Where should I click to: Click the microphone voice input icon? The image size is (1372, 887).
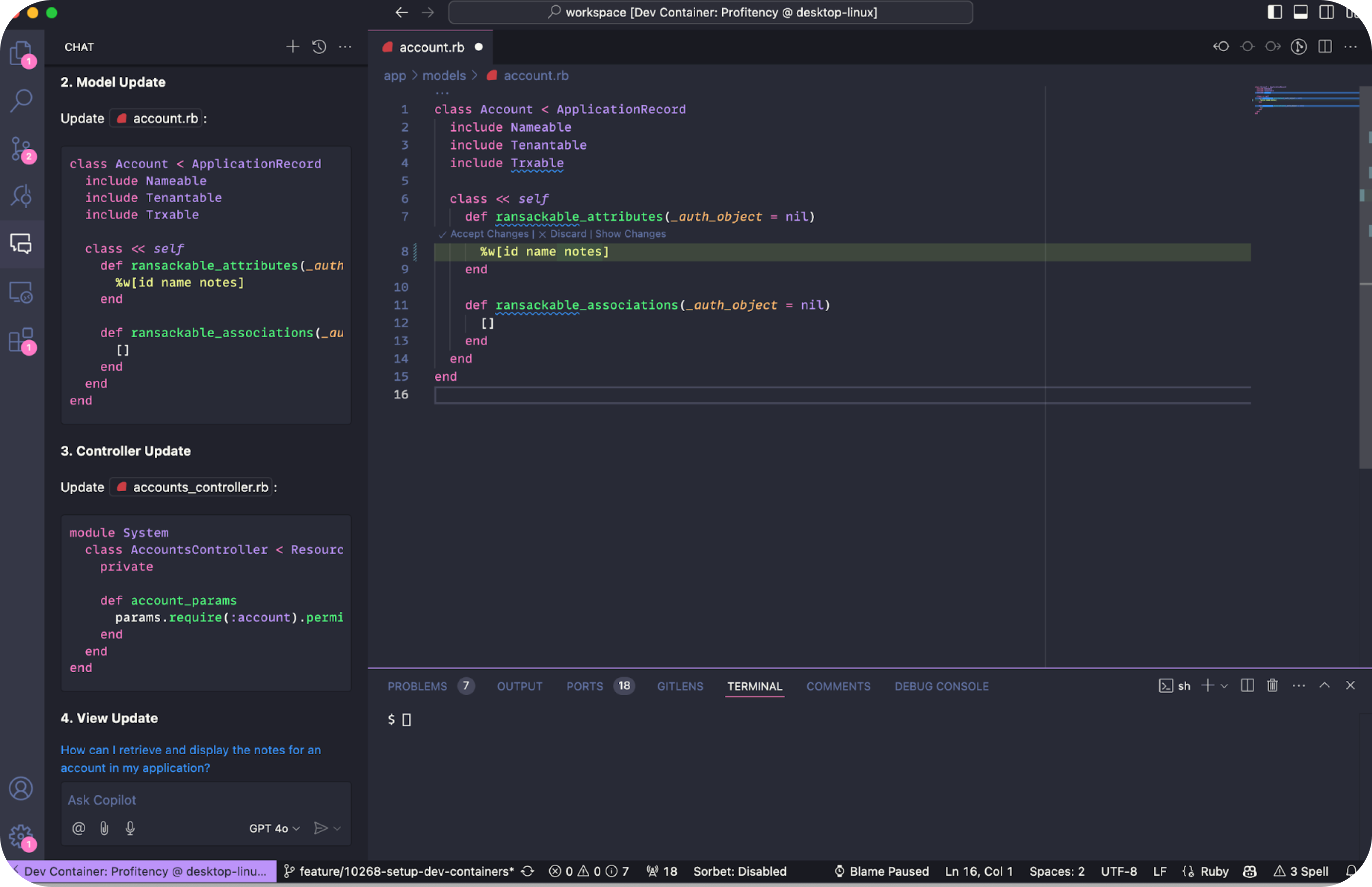click(x=130, y=828)
